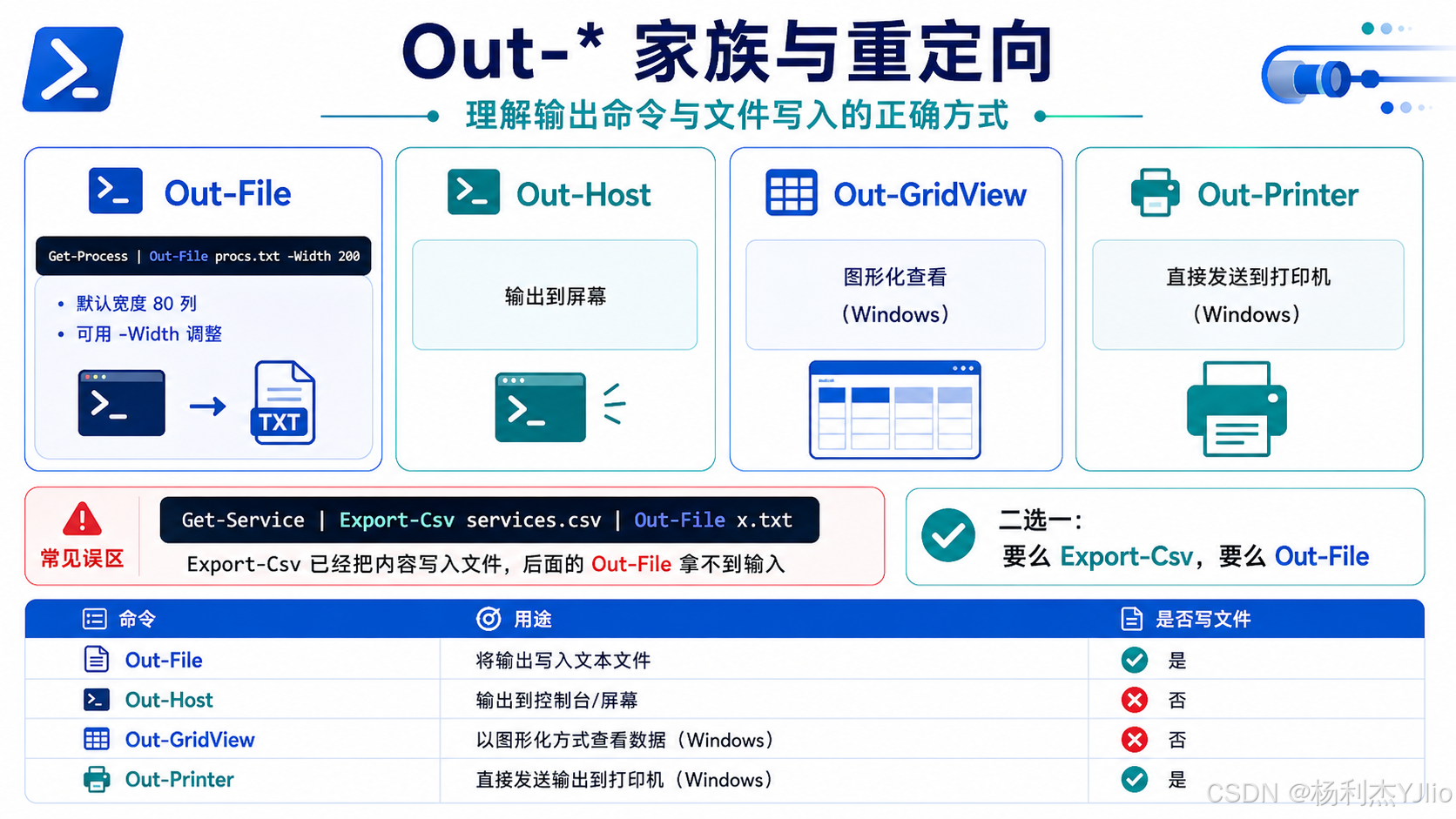Click the large teal printer illustration

click(x=1237, y=409)
